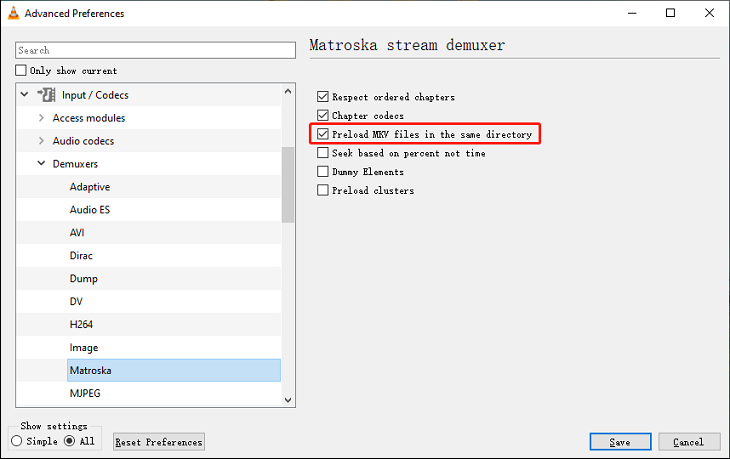
Task: Expand Access modules node
Action: (41, 118)
